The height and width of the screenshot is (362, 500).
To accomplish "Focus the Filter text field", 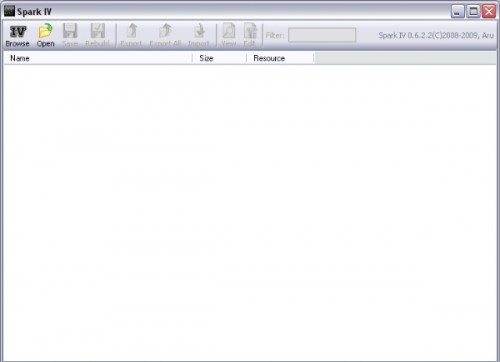I will coord(322,35).
